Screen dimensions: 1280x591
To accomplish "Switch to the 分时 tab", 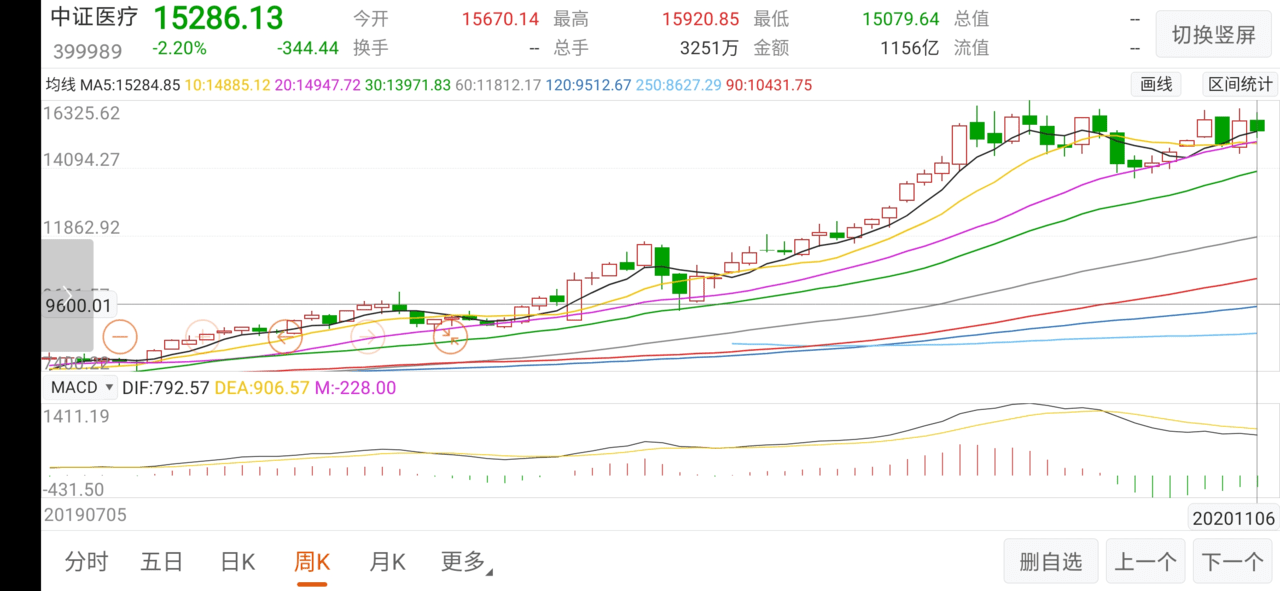I will [86, 562].
